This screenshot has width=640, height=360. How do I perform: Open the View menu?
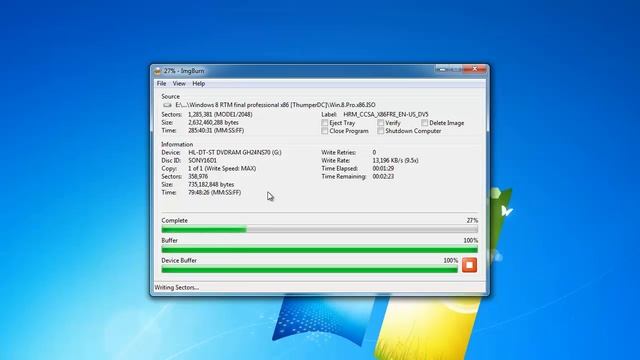pos(179,84)
